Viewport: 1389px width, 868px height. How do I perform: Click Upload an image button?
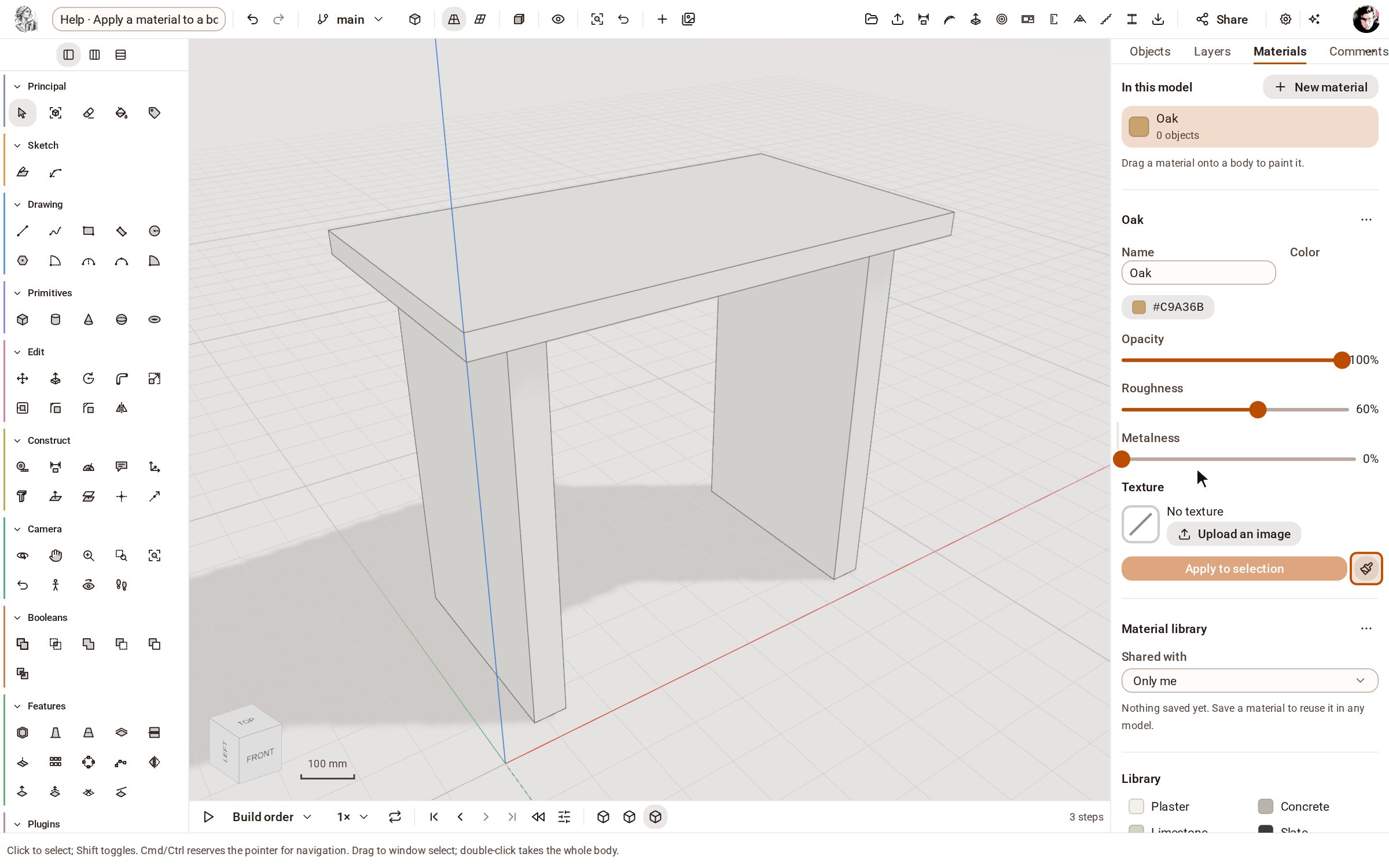point(1234,534)
